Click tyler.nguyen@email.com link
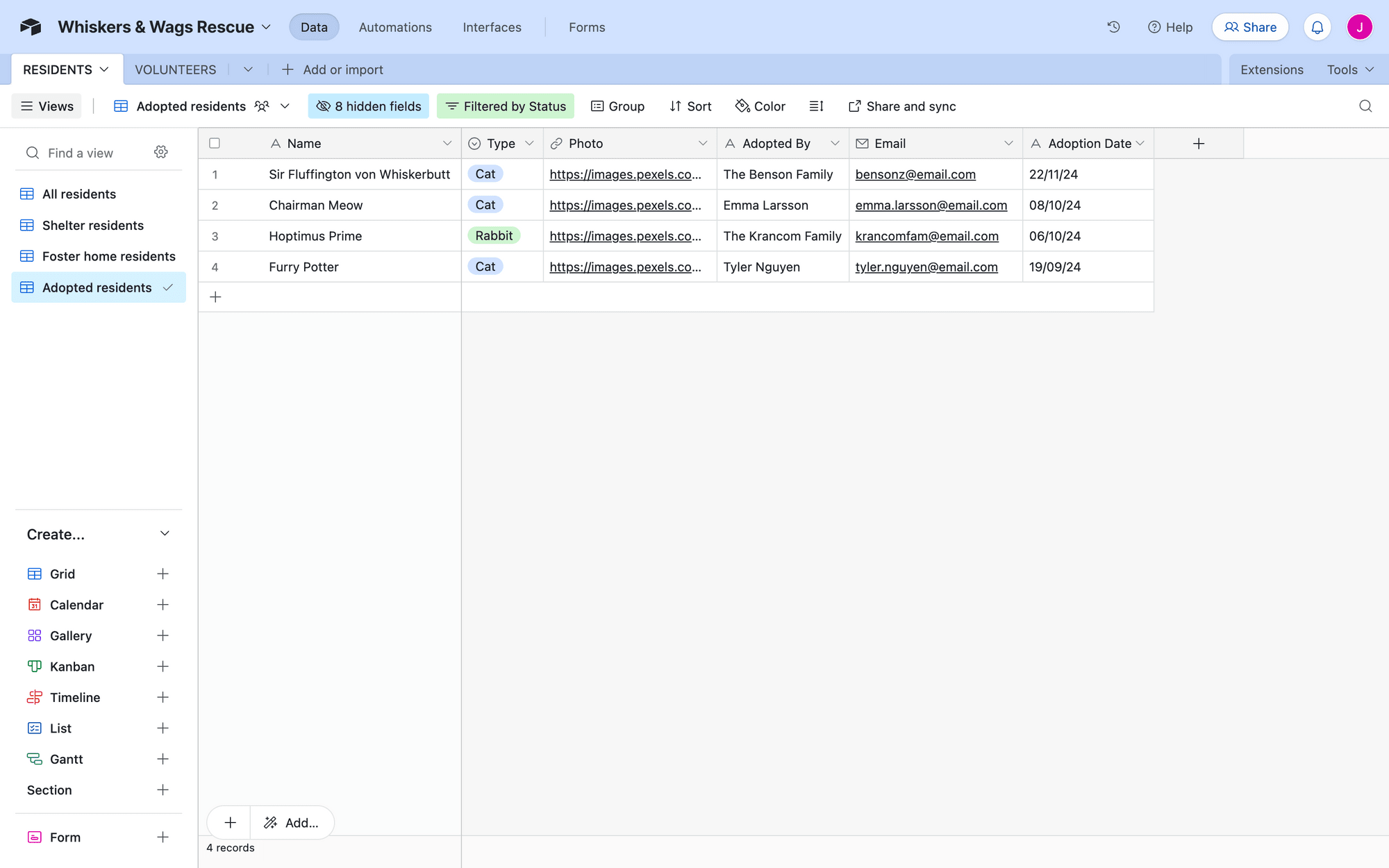Screen dimensions: 1389x868 (925, 266)
